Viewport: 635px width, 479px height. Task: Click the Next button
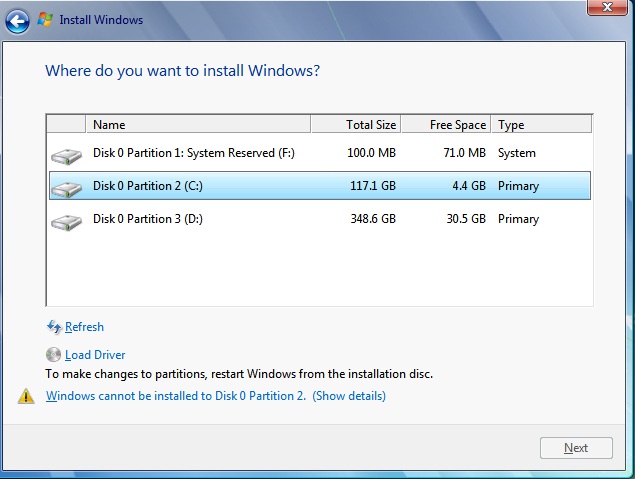[x=576, y=448]
